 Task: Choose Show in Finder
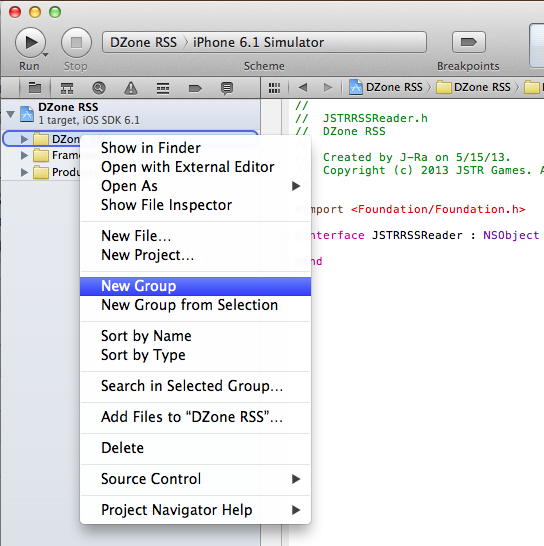pos(195,148)
